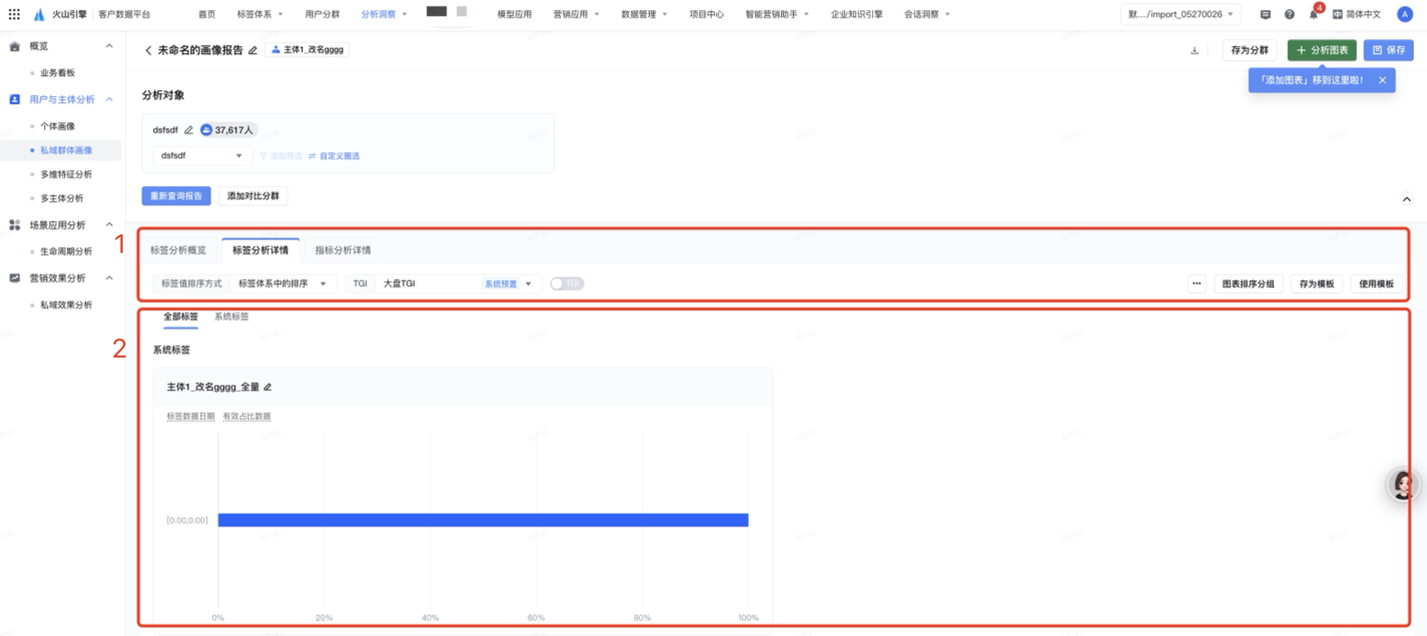Switch to 标签分析详情 tab

pyautogui.click(x=260, y=250)
